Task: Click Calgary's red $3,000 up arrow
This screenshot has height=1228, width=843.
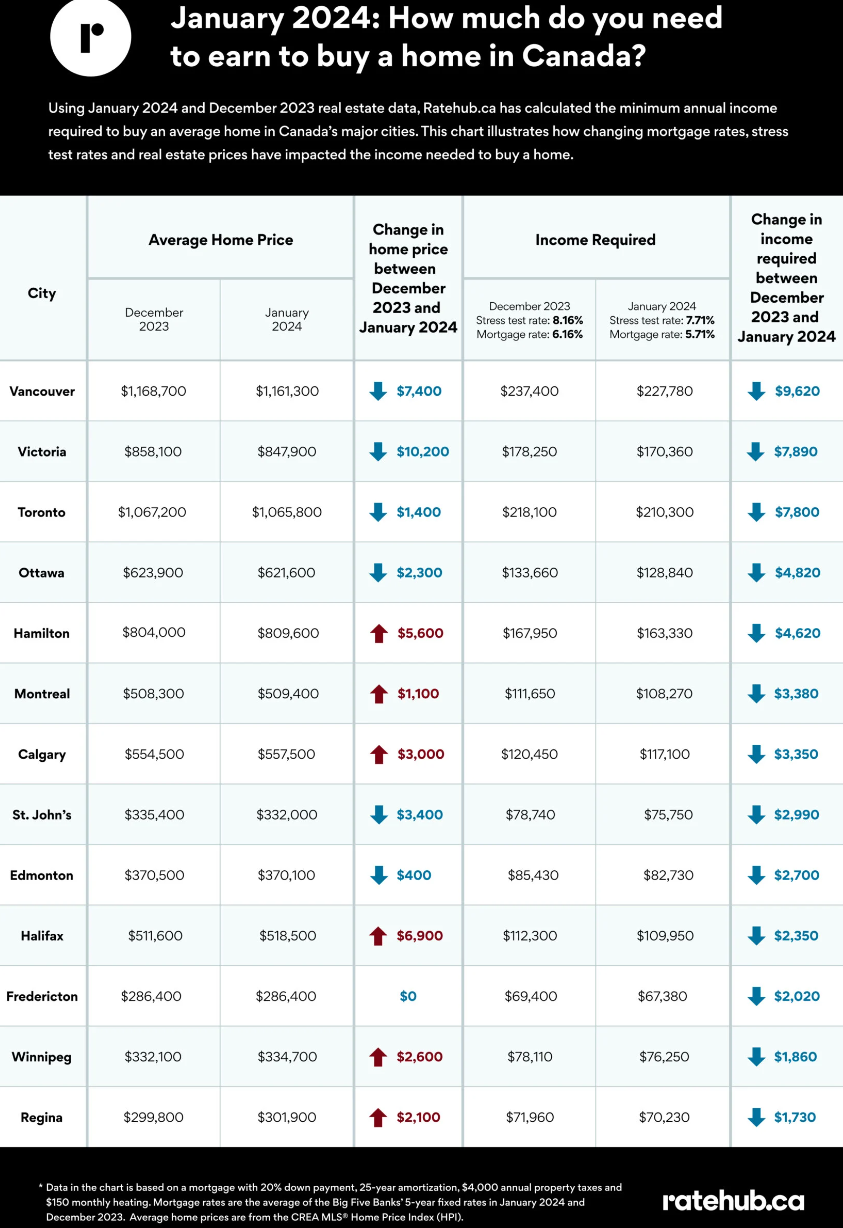Action: (378, 754)
